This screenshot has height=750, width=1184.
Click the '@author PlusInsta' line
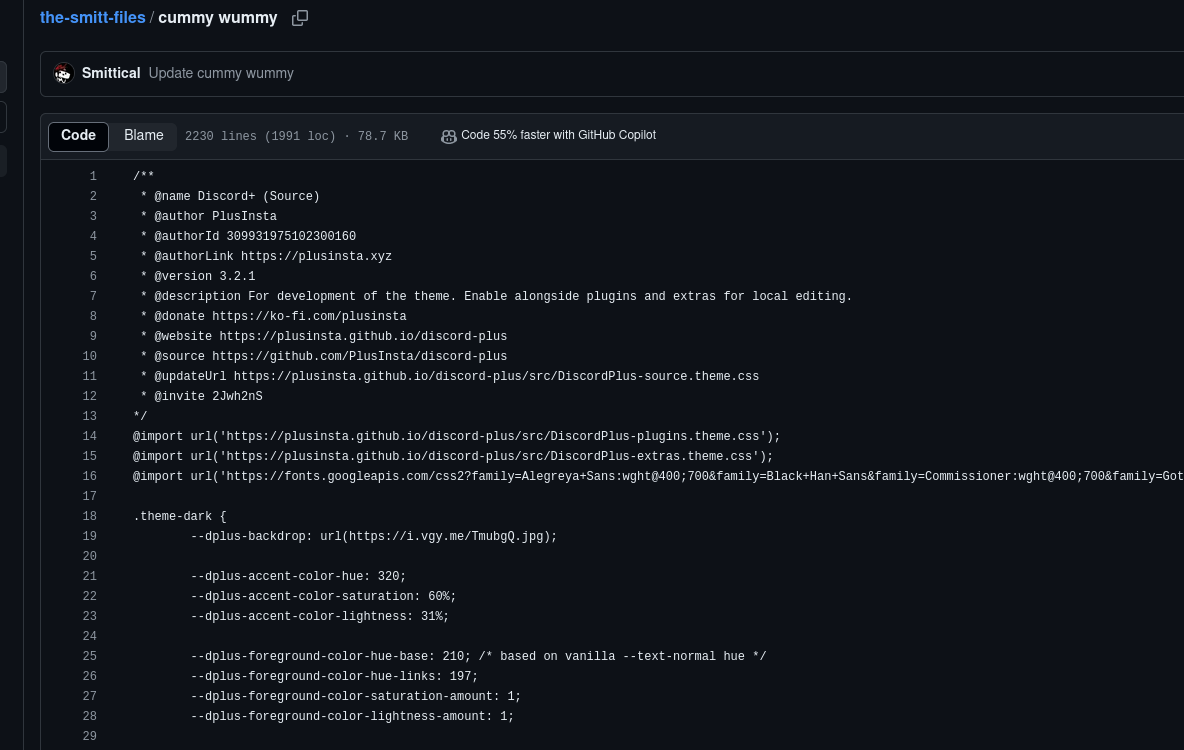pos(208,216)
